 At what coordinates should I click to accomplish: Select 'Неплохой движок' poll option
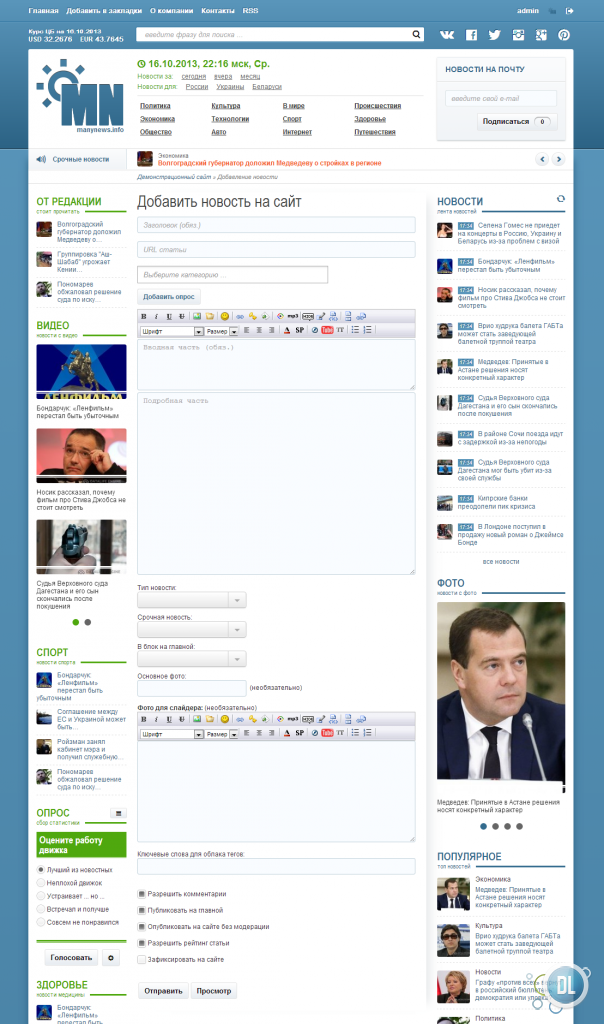[41, 883]
